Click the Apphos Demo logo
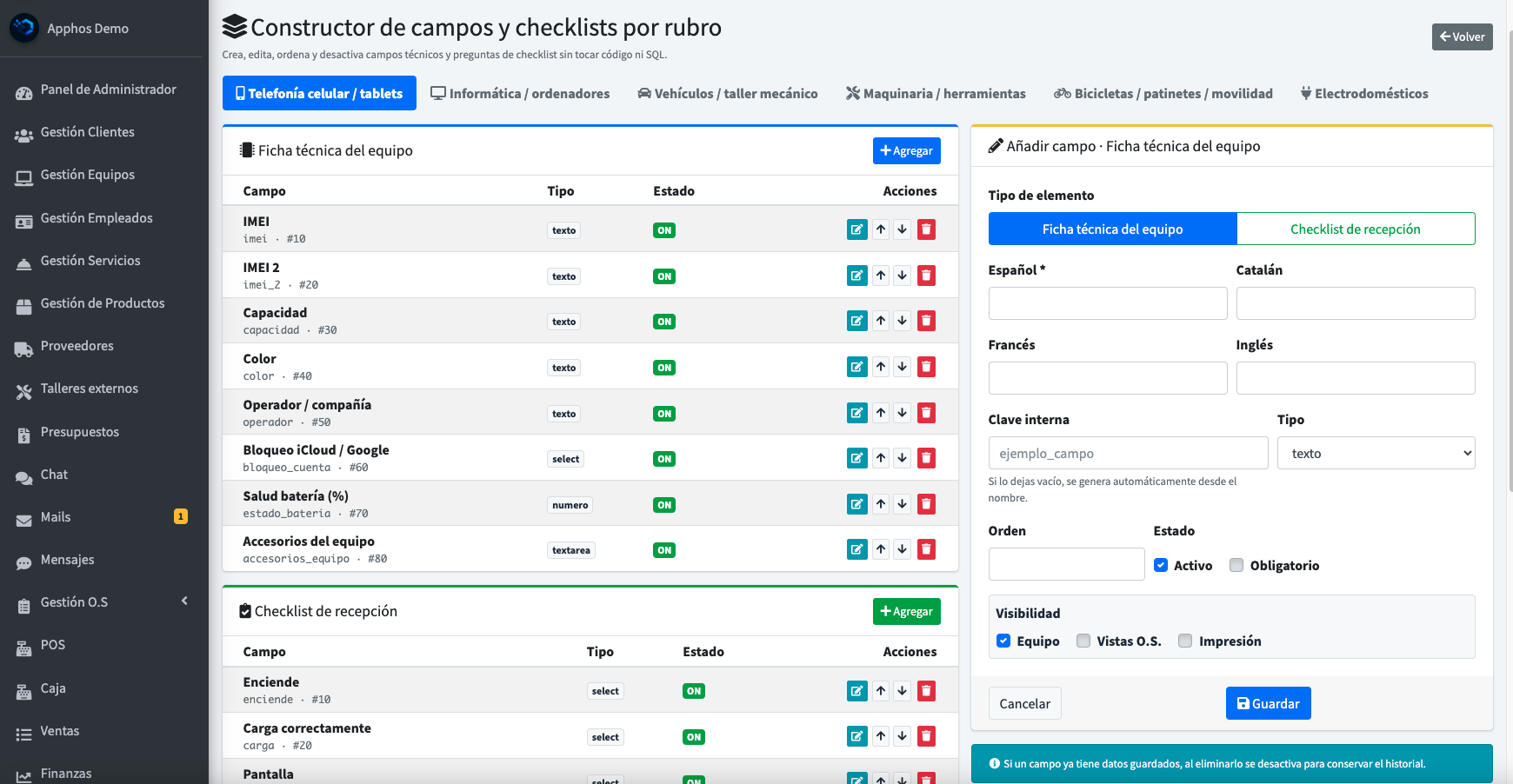1513x784 pixels. (24, 28)
